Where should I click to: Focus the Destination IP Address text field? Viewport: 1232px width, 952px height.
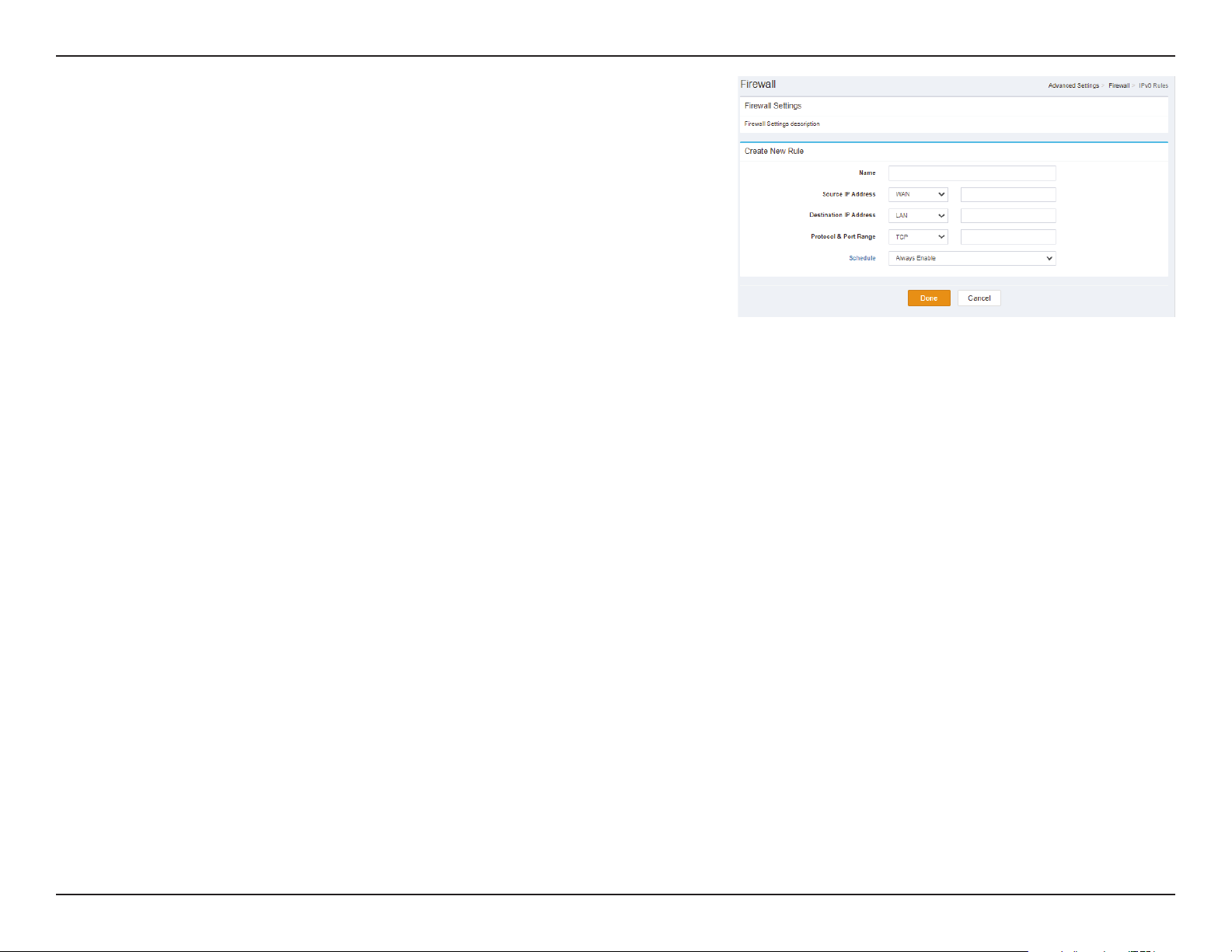(x=1008, y=215)
